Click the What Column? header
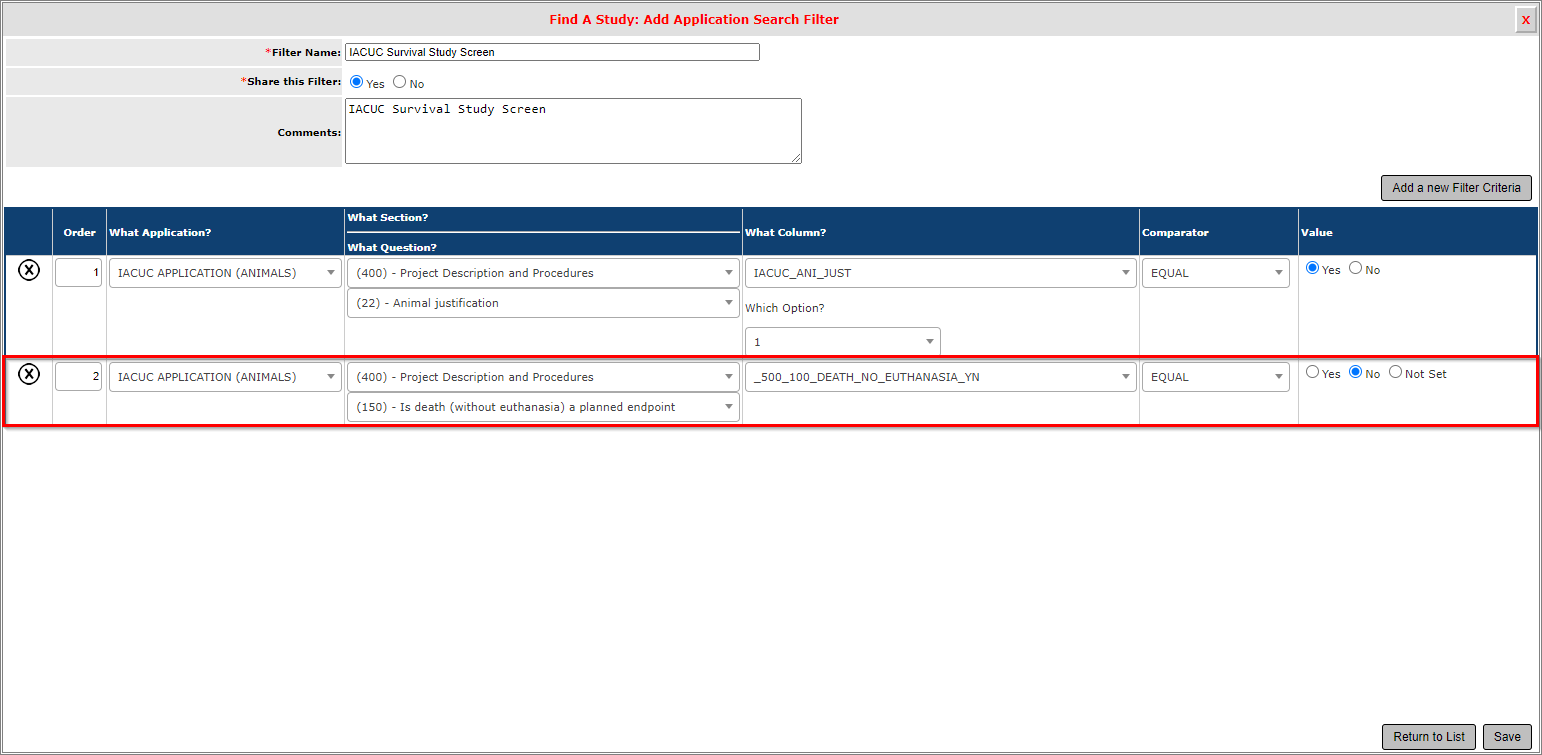 point(785,233)
